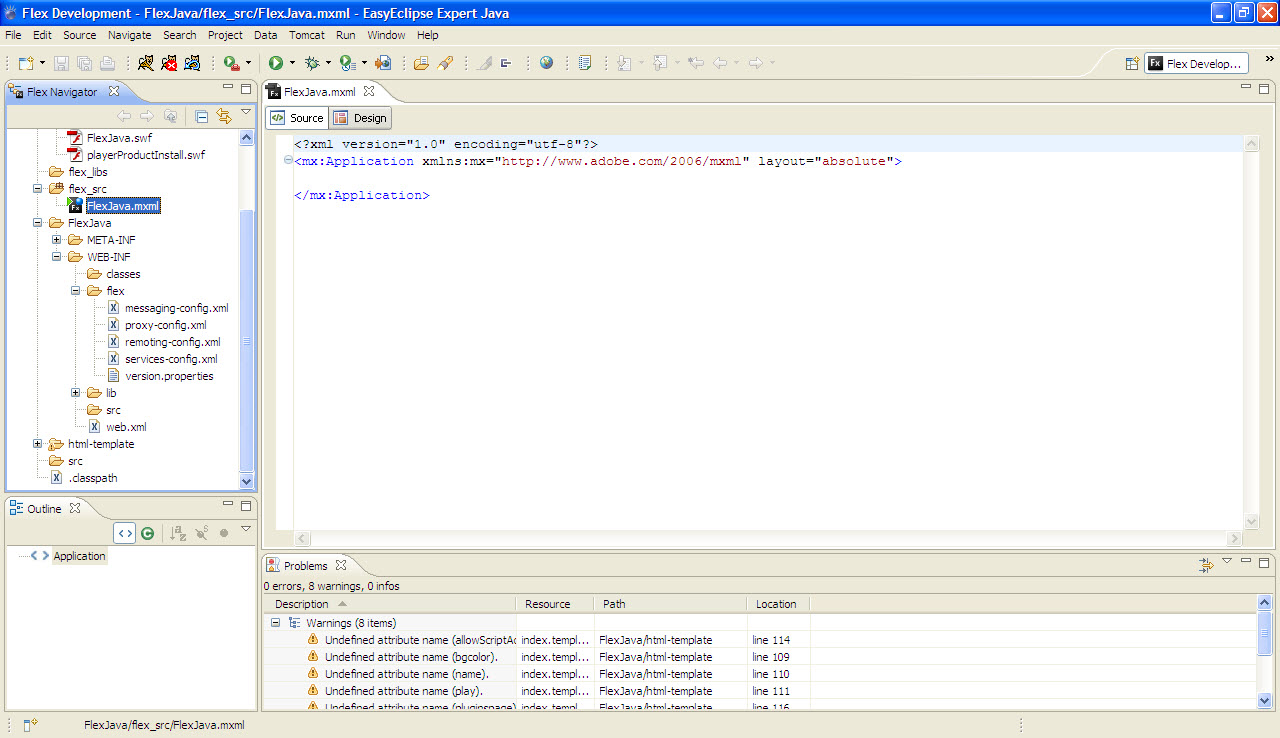Click the Flex Navigator vertical scrollbar

247,310
